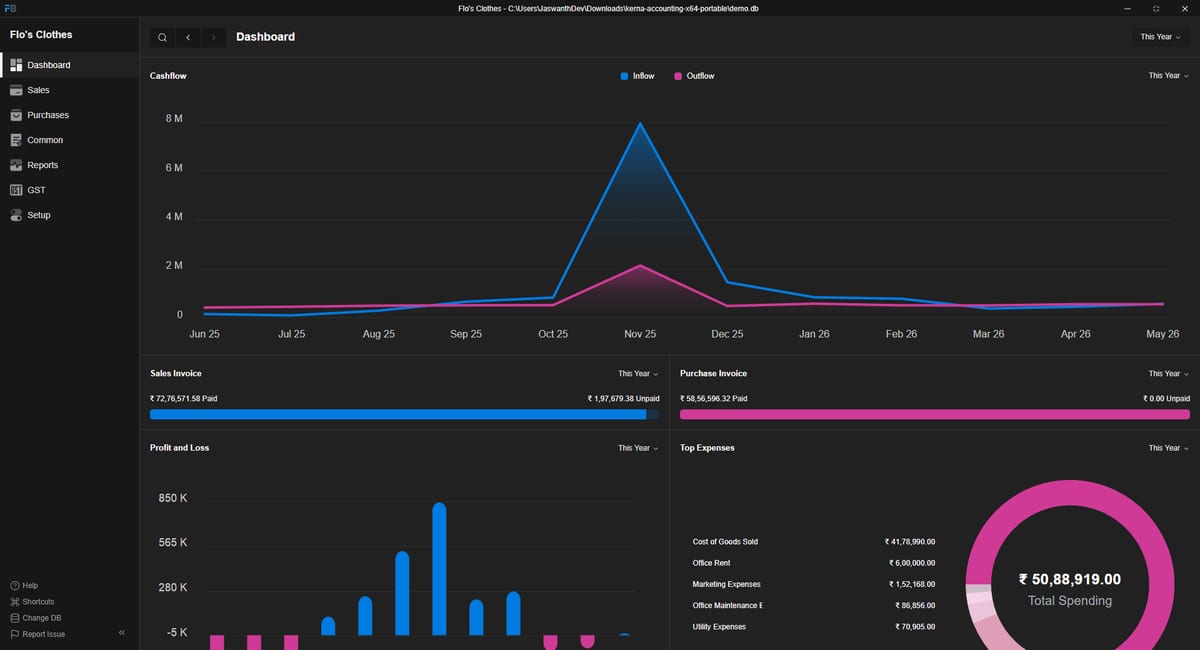Open the GST menu label
This screenshot has width=1200, height=650.
coord(36,190)
